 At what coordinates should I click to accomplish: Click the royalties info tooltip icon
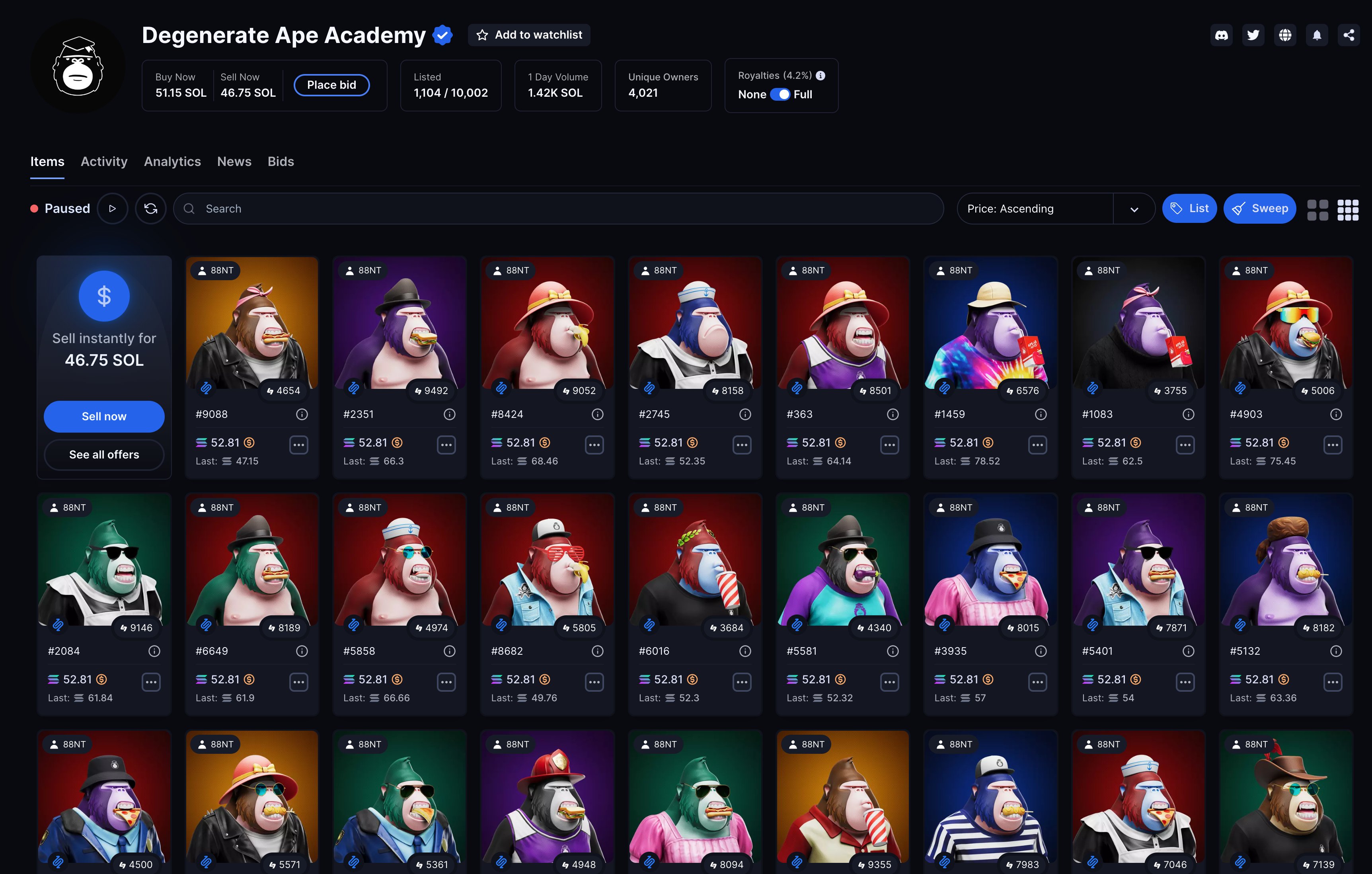pos(820,76)
